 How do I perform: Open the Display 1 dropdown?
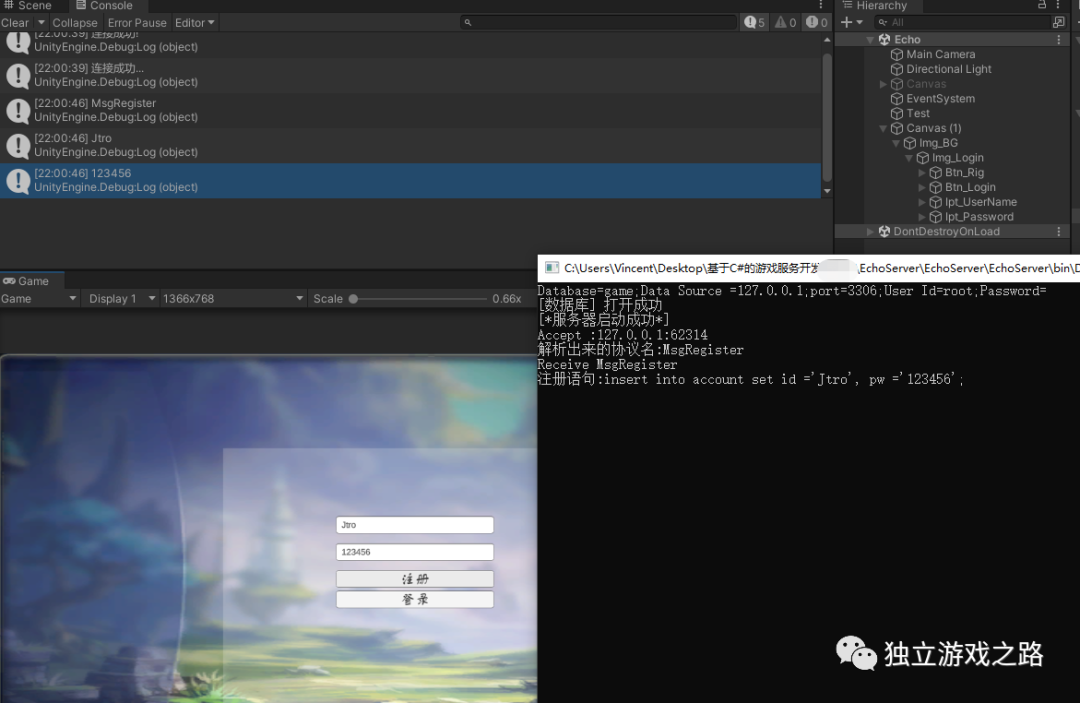pos(121,299)
